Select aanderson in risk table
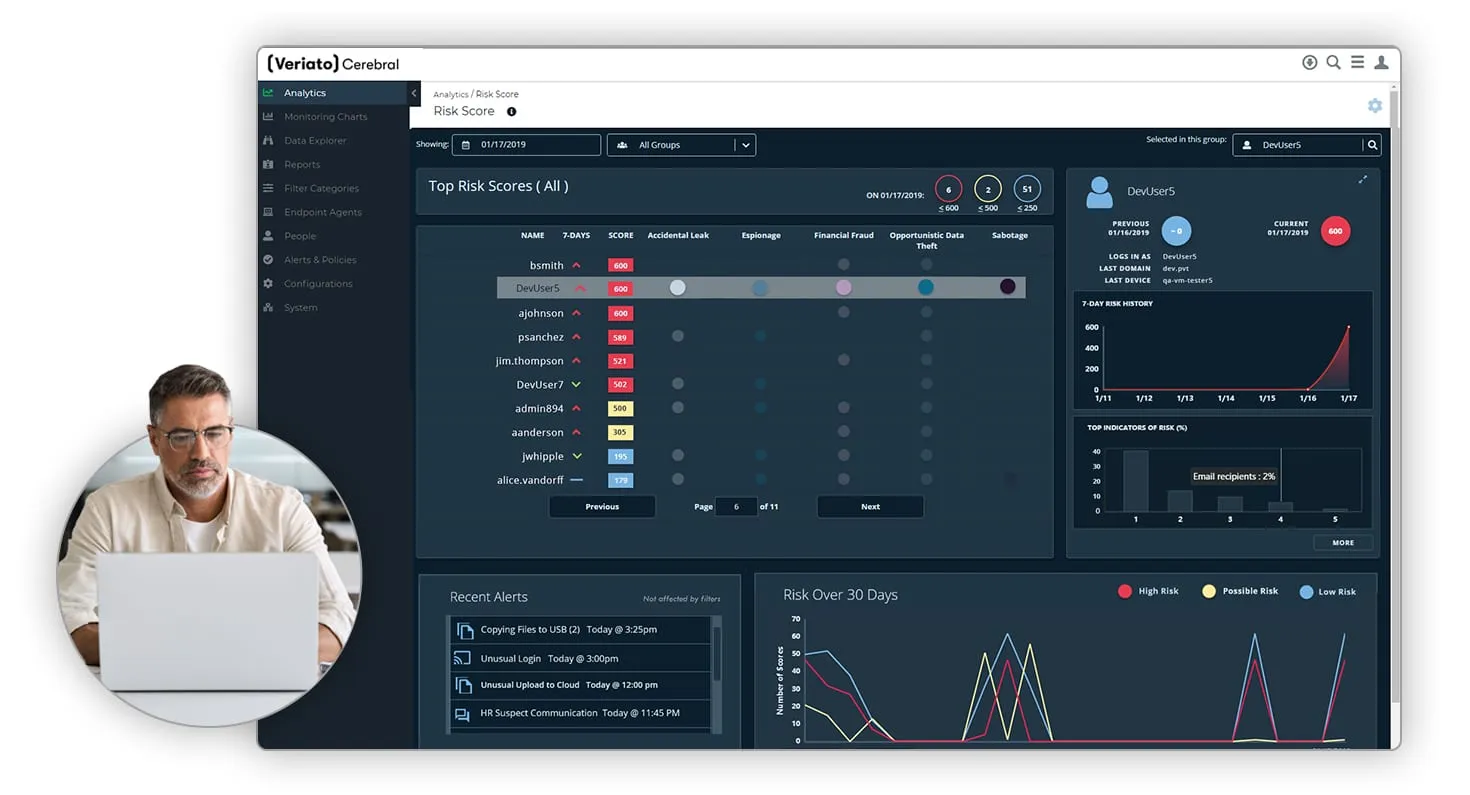The height and width of the screenshot is (795, 1470). 538,433
